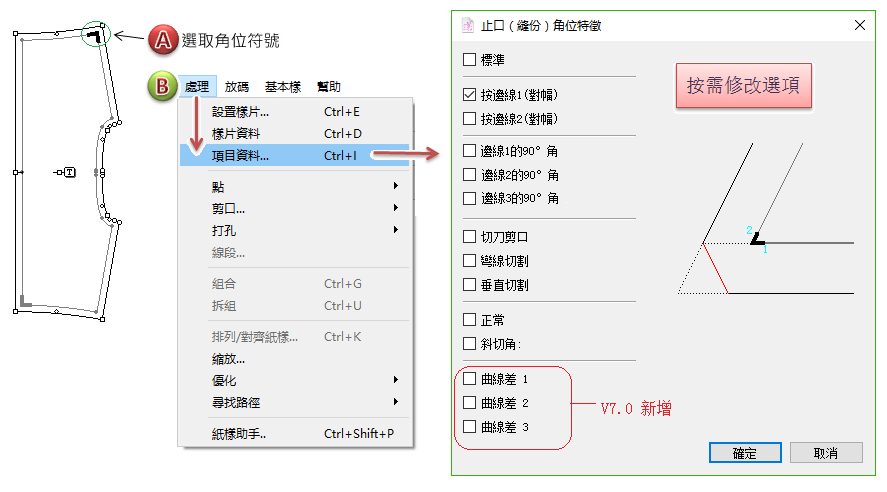Click the red circle A step marker
Image resolution: width=887 pixels, height=492 pixels.
[x=161, y=40]
